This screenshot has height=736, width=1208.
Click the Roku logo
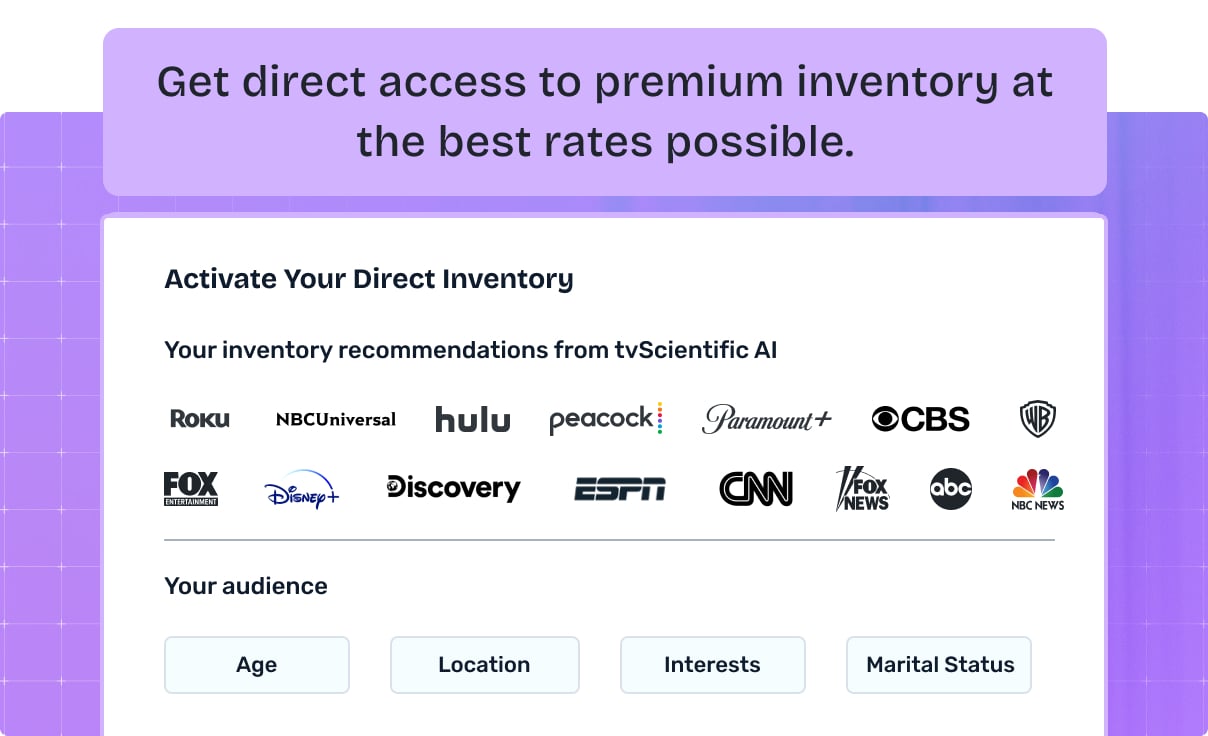[x=200, y=419]
